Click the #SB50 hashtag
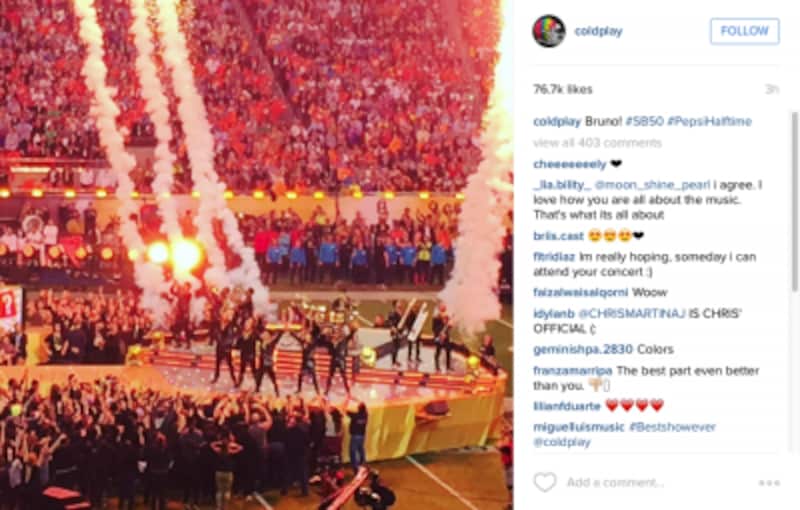Image resolution: width=800 pixels, height=510 pixels. [644, 121]
